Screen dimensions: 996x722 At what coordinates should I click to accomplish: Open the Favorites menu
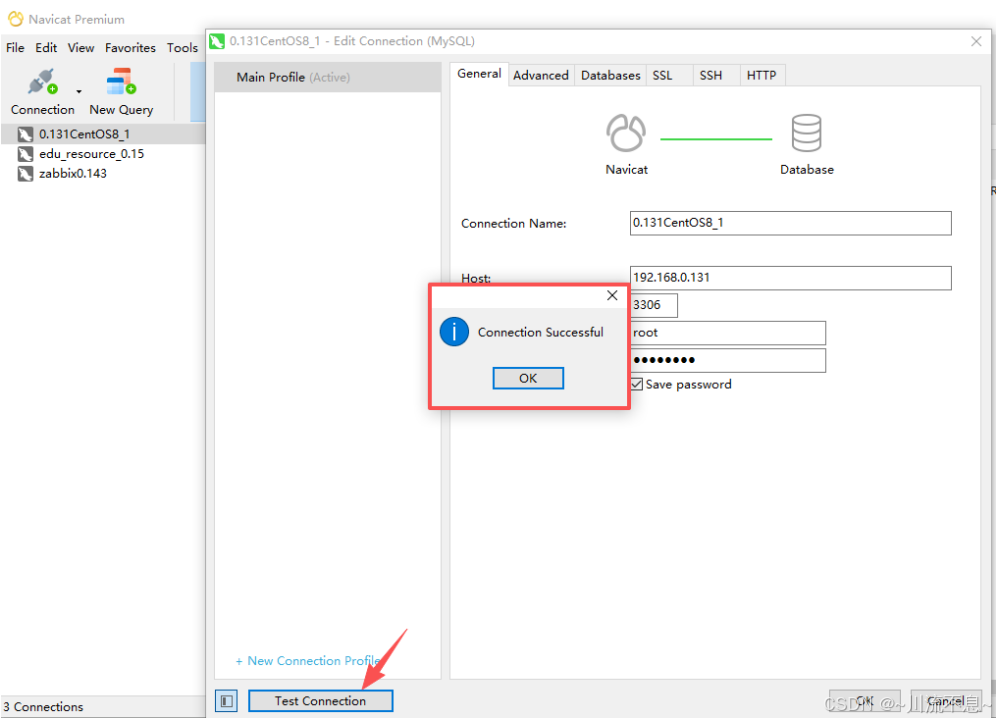(x=130, y=48)
